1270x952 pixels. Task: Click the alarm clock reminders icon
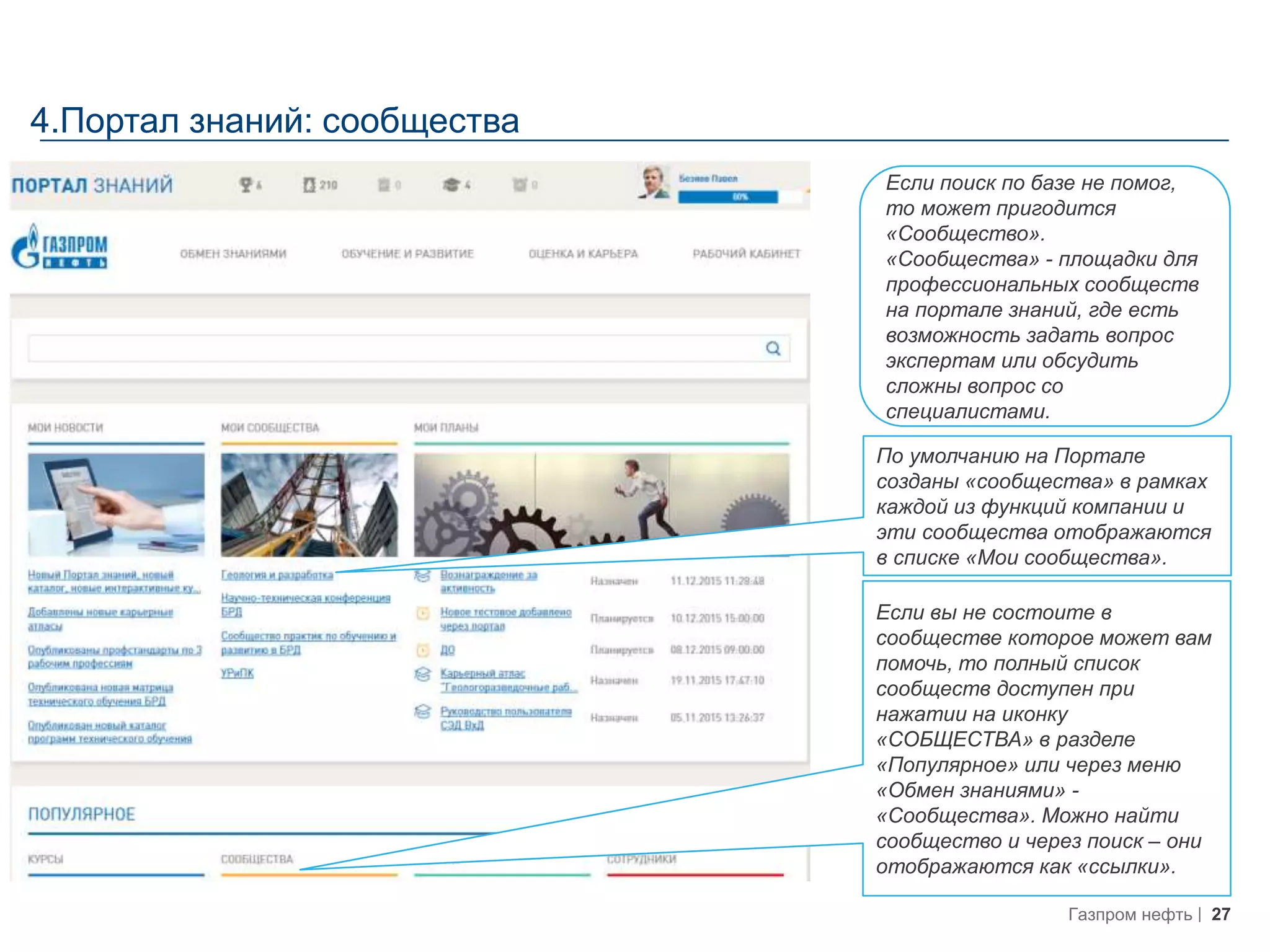pos(519,185)
